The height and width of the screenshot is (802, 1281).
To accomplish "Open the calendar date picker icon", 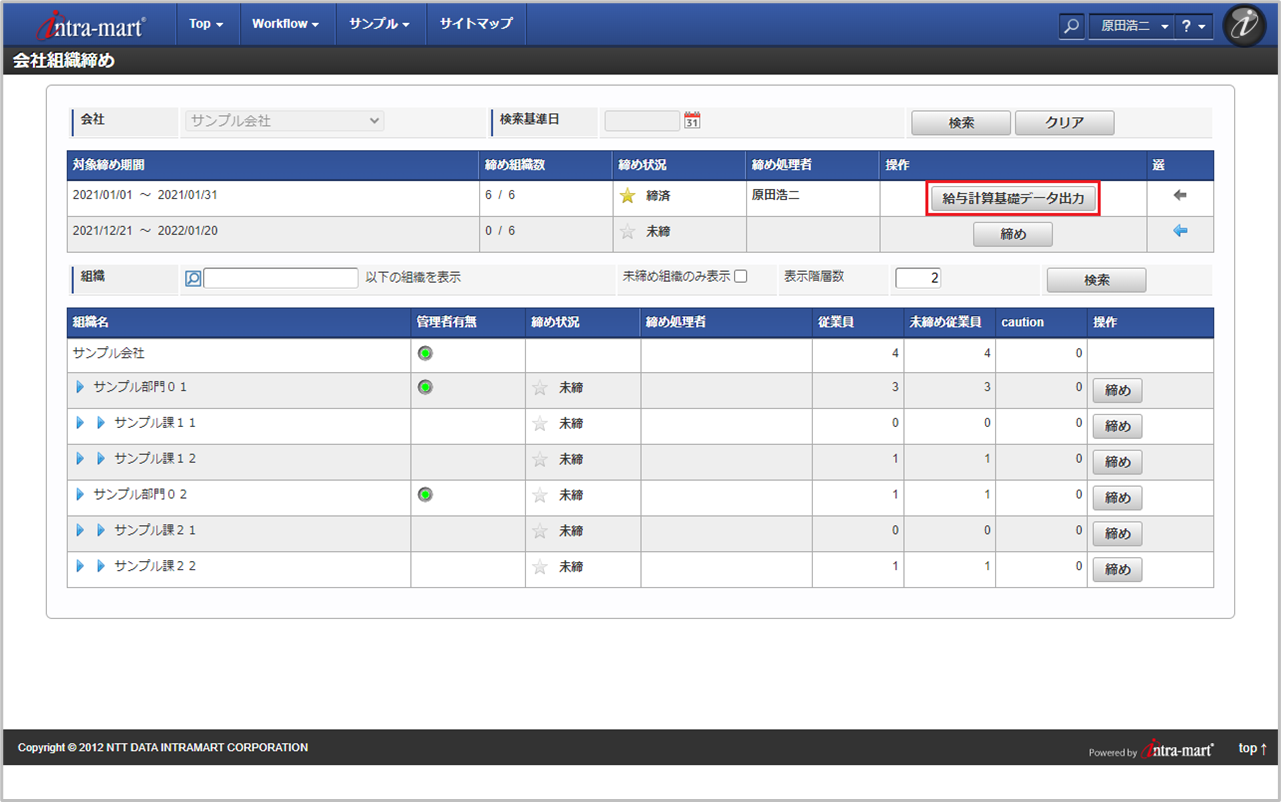I will (692, 120).
